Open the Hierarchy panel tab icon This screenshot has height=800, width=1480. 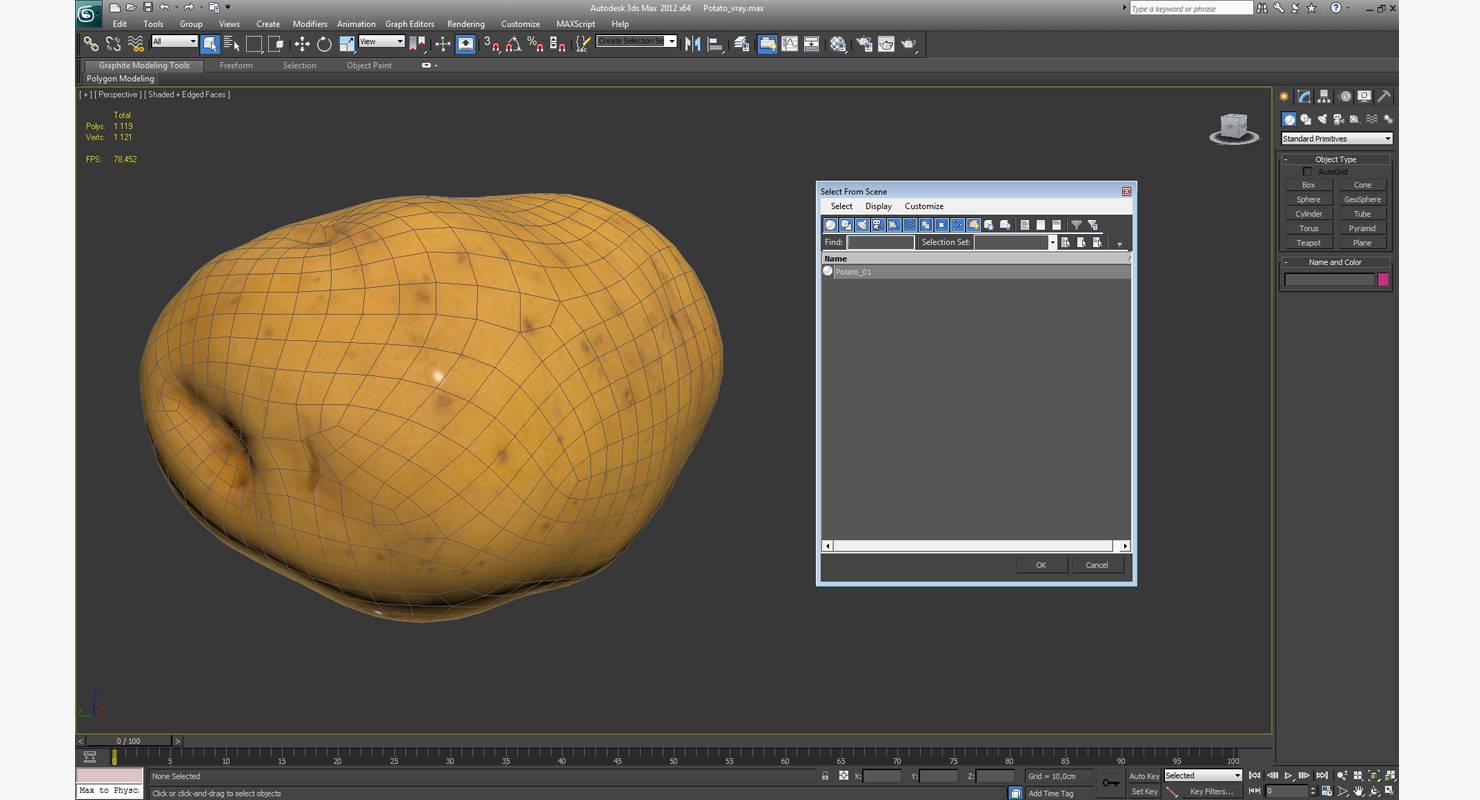1324,97
